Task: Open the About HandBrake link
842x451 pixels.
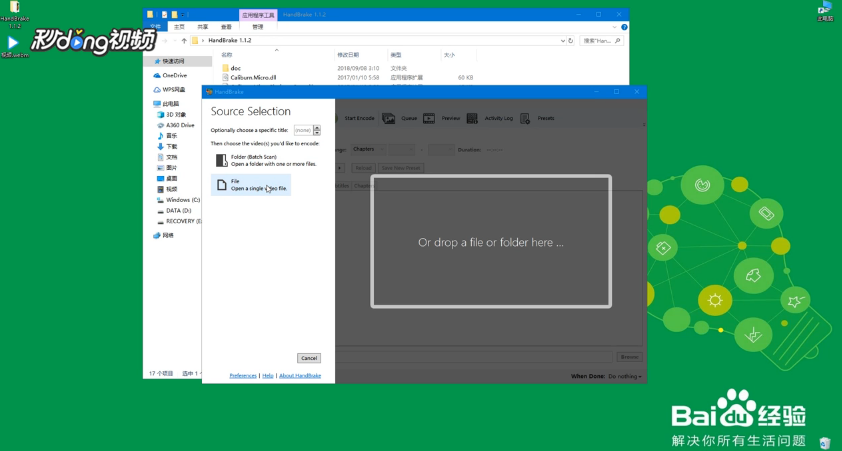Action: [x=300, y=376]
